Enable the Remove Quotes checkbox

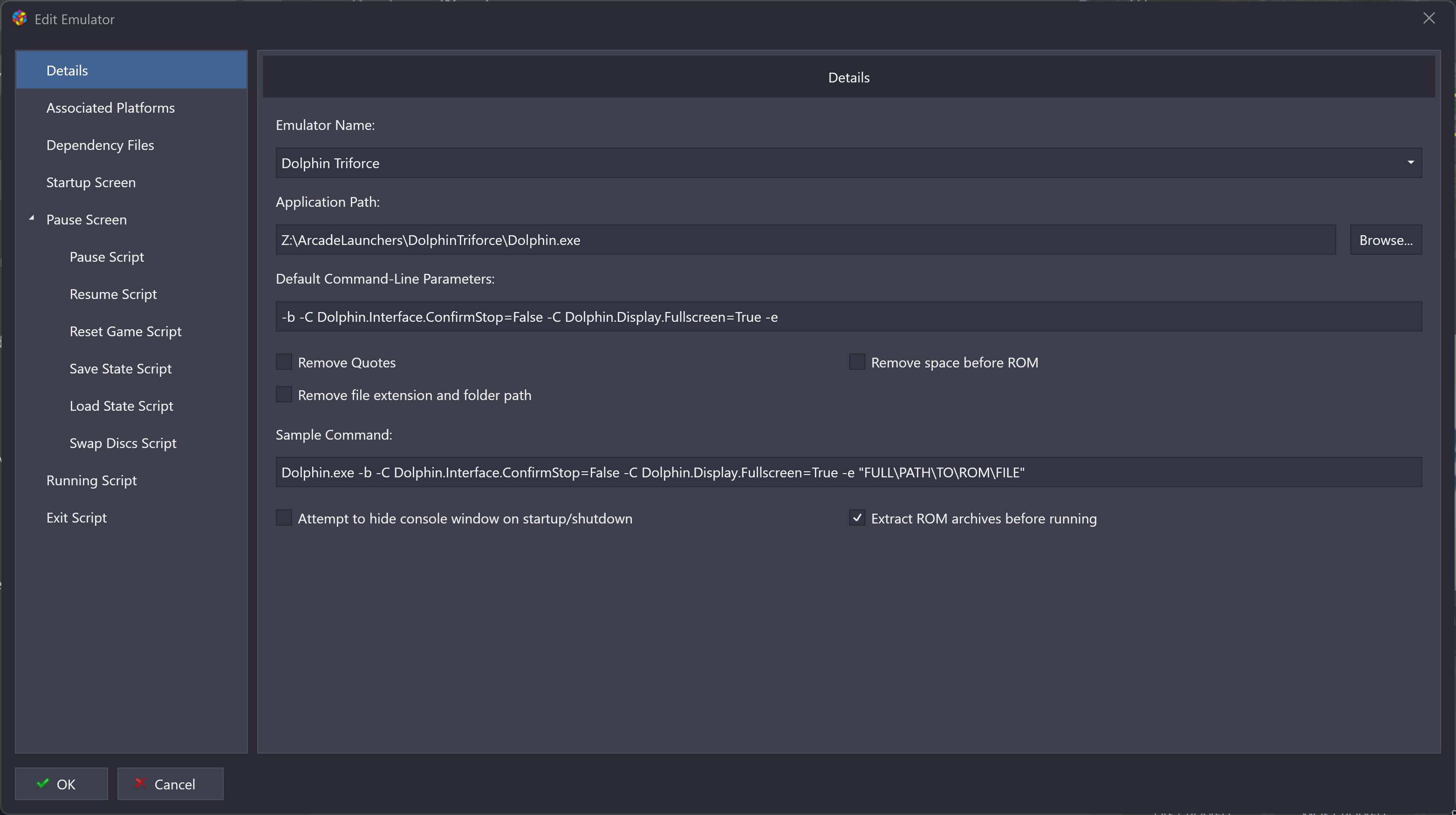[284, 362]
